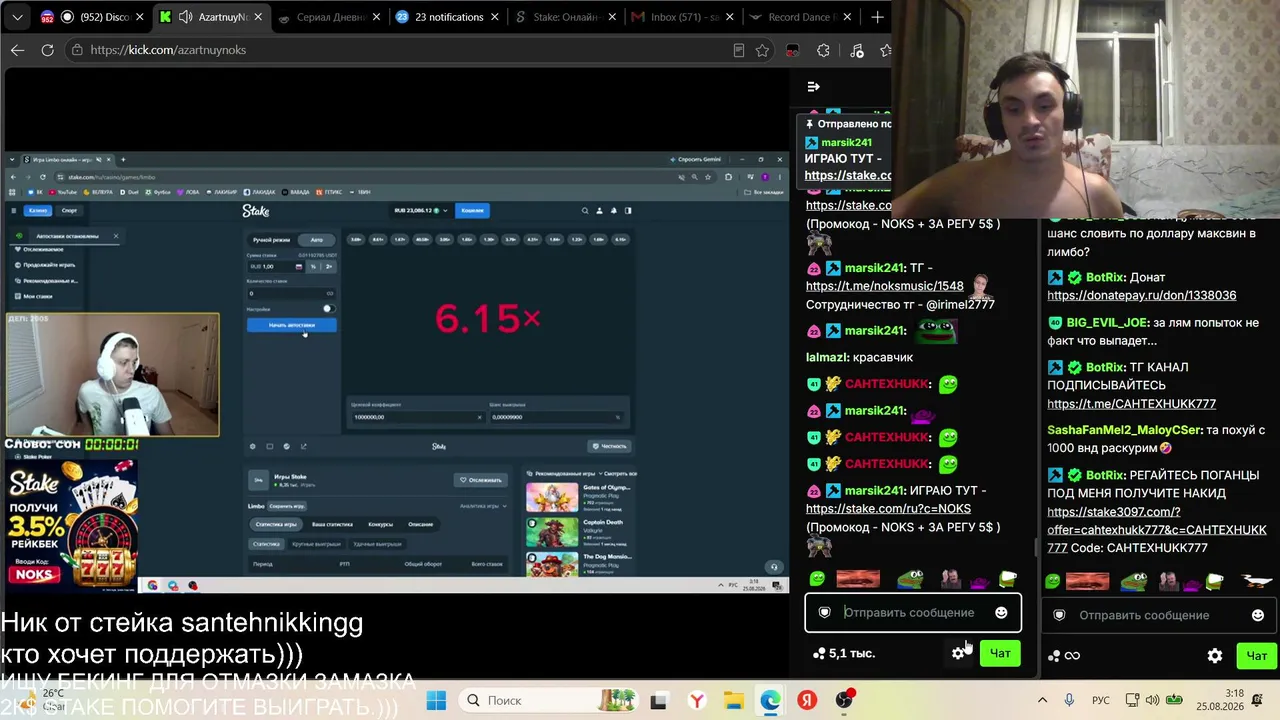This screenshot has width=1280, height=720.
Task: Open 'Ваша статистика' tab in Stake
Action: point(332,524)
